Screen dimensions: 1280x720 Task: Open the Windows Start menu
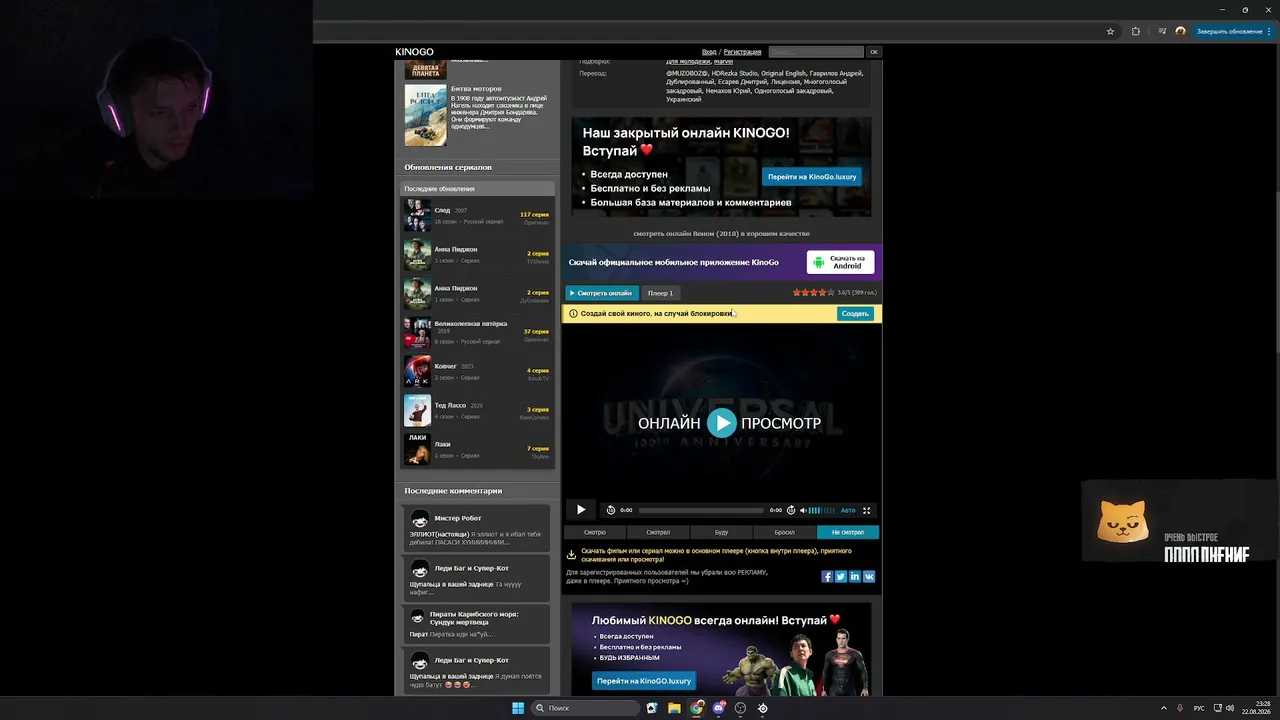click(518, 708)
